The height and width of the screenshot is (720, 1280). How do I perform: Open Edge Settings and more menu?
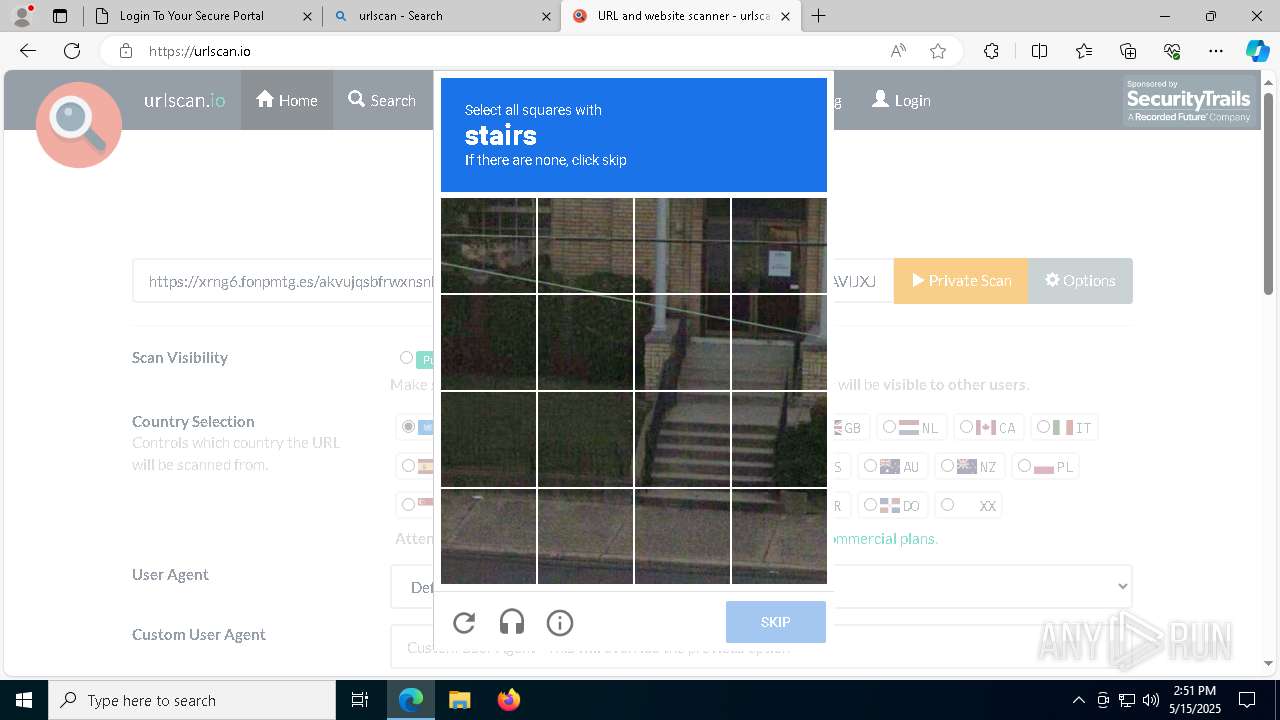[1216, 51]
